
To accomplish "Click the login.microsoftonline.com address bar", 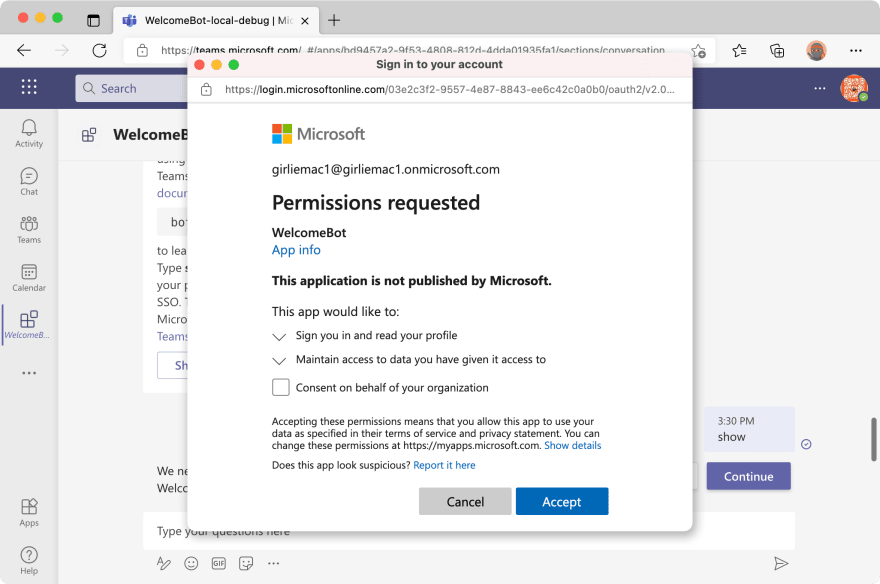I will 449,90.
